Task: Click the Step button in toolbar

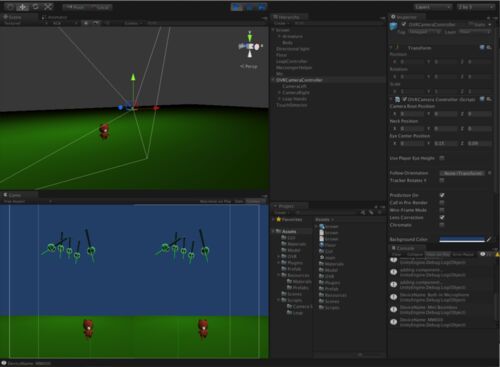Action: pos(261,7)
